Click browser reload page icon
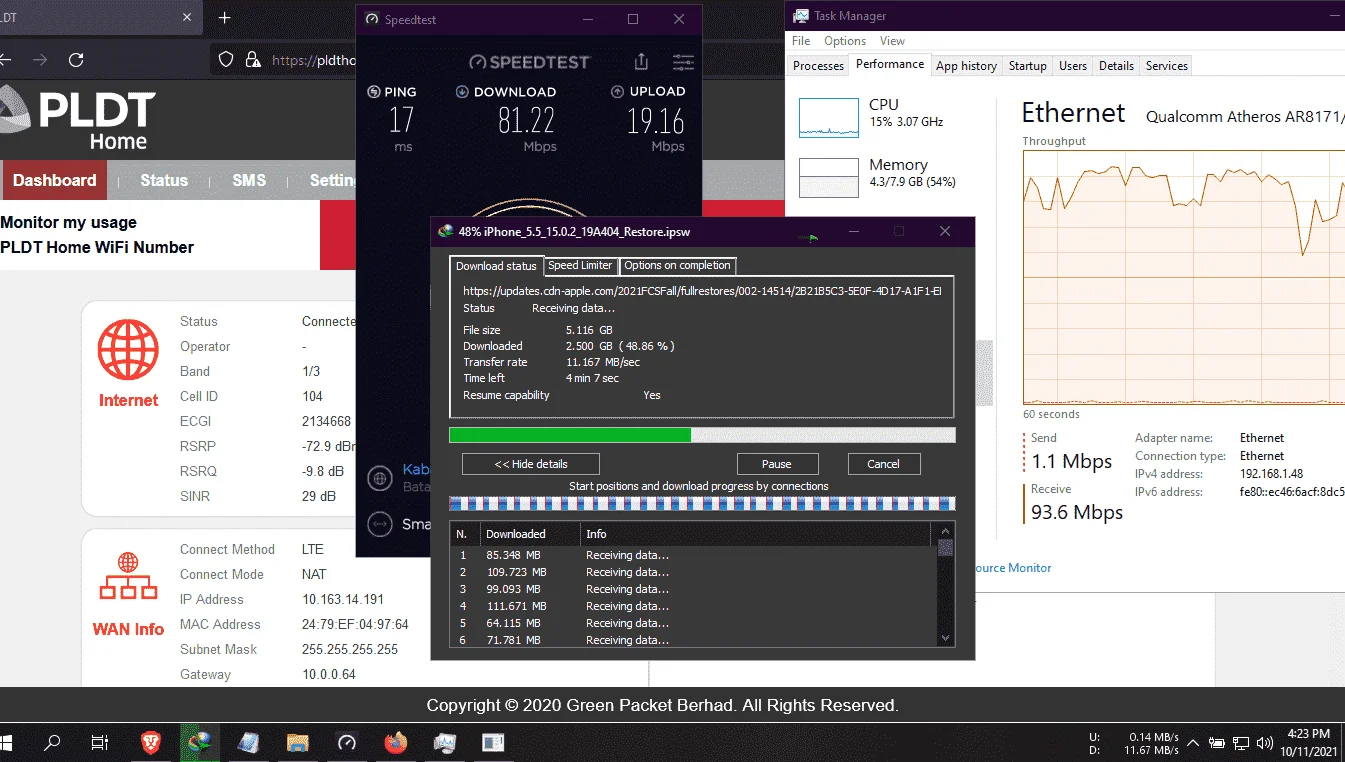The image size is (1345, 762). coord(75,60)
